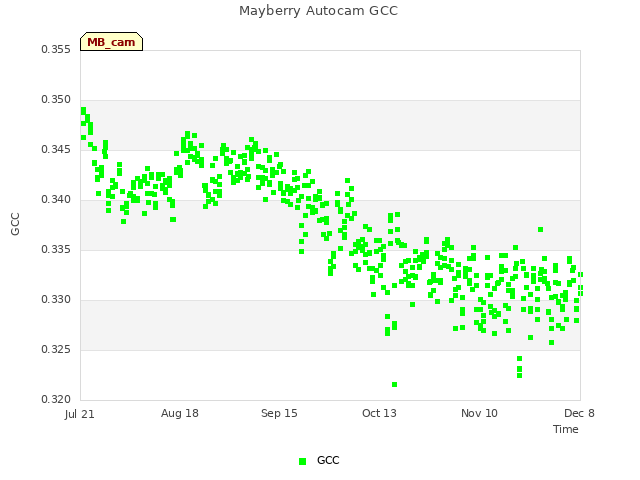Click the green GCC legend swatch

tap(302, 461)
